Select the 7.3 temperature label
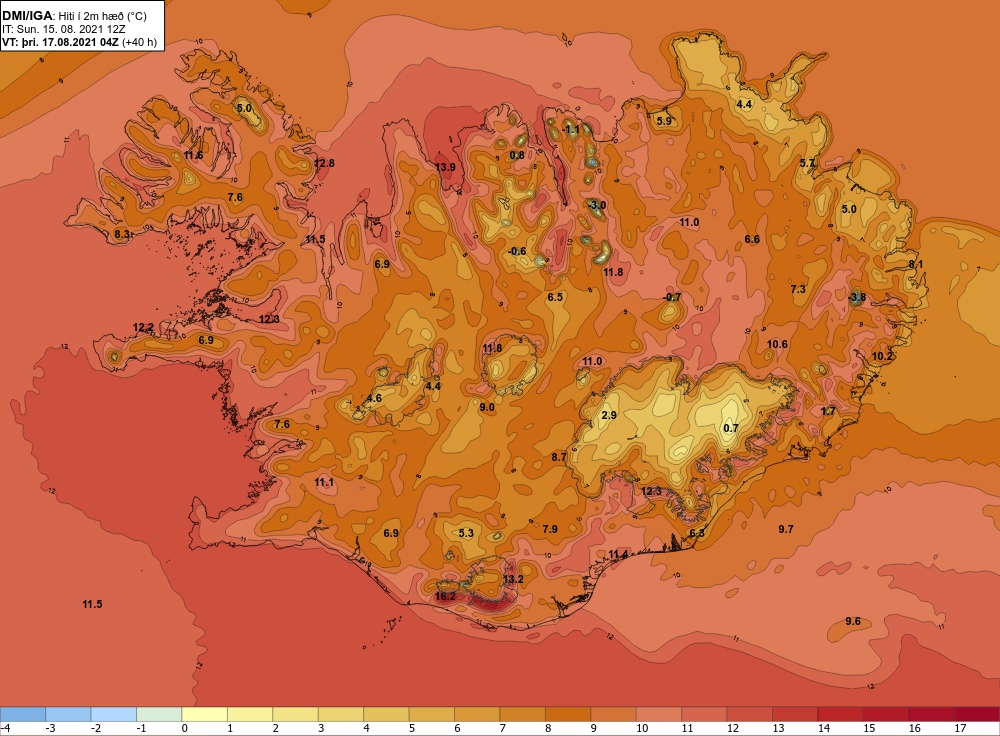This screenshot has width=1000, height=736. point(798,289)
